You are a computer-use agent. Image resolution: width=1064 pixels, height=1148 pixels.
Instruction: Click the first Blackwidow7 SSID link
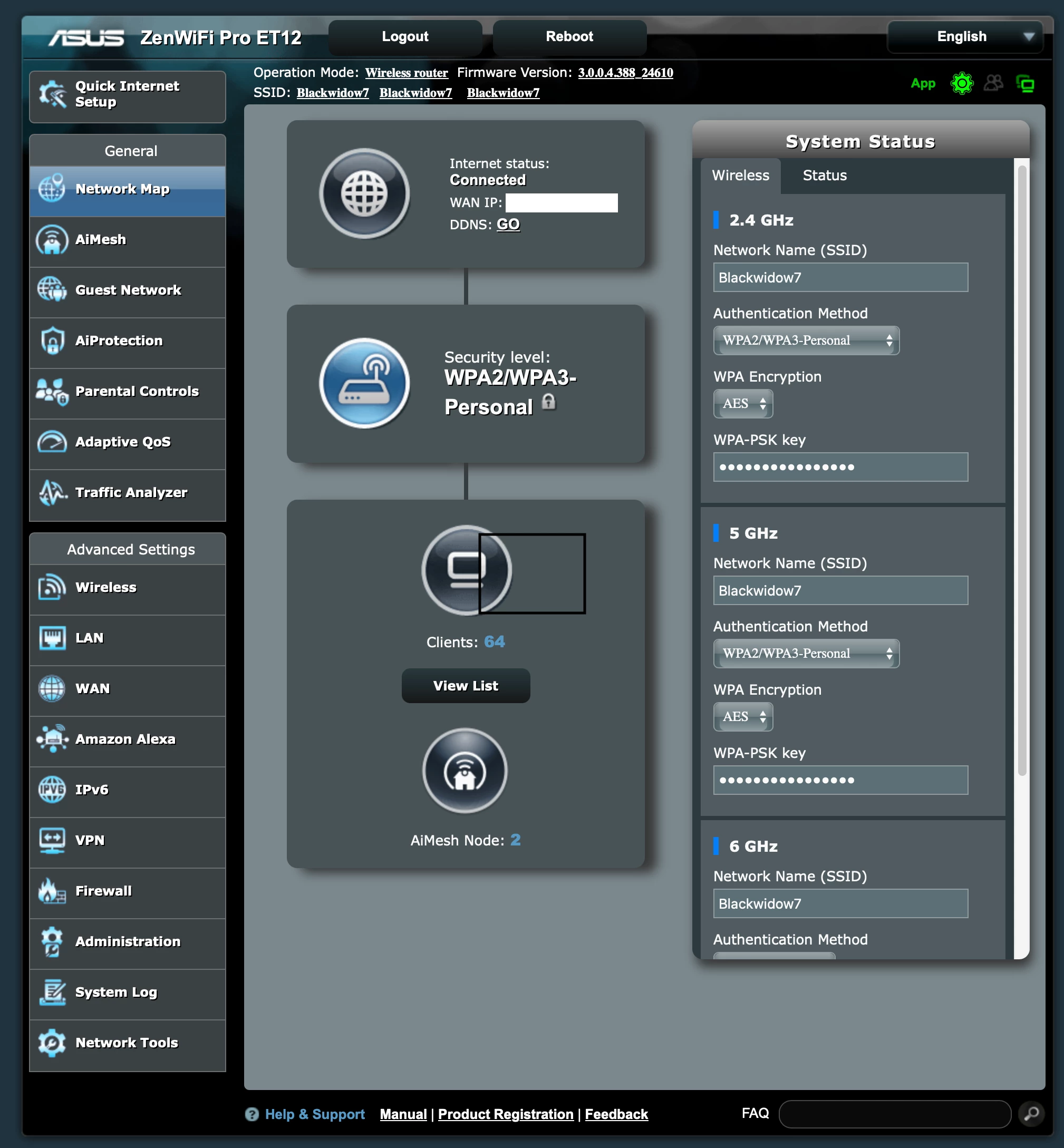(x=333, y=93)
